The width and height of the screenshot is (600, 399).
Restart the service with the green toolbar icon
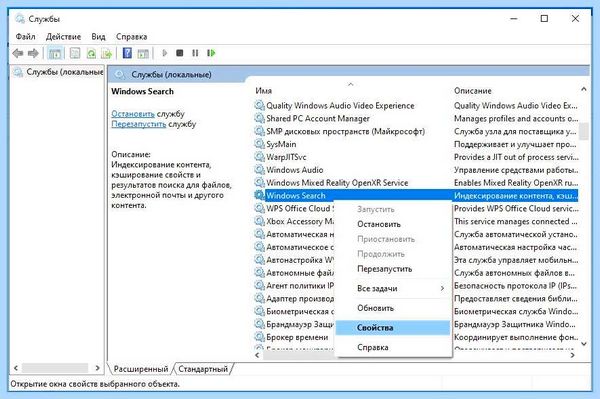[x=211, y=53]
